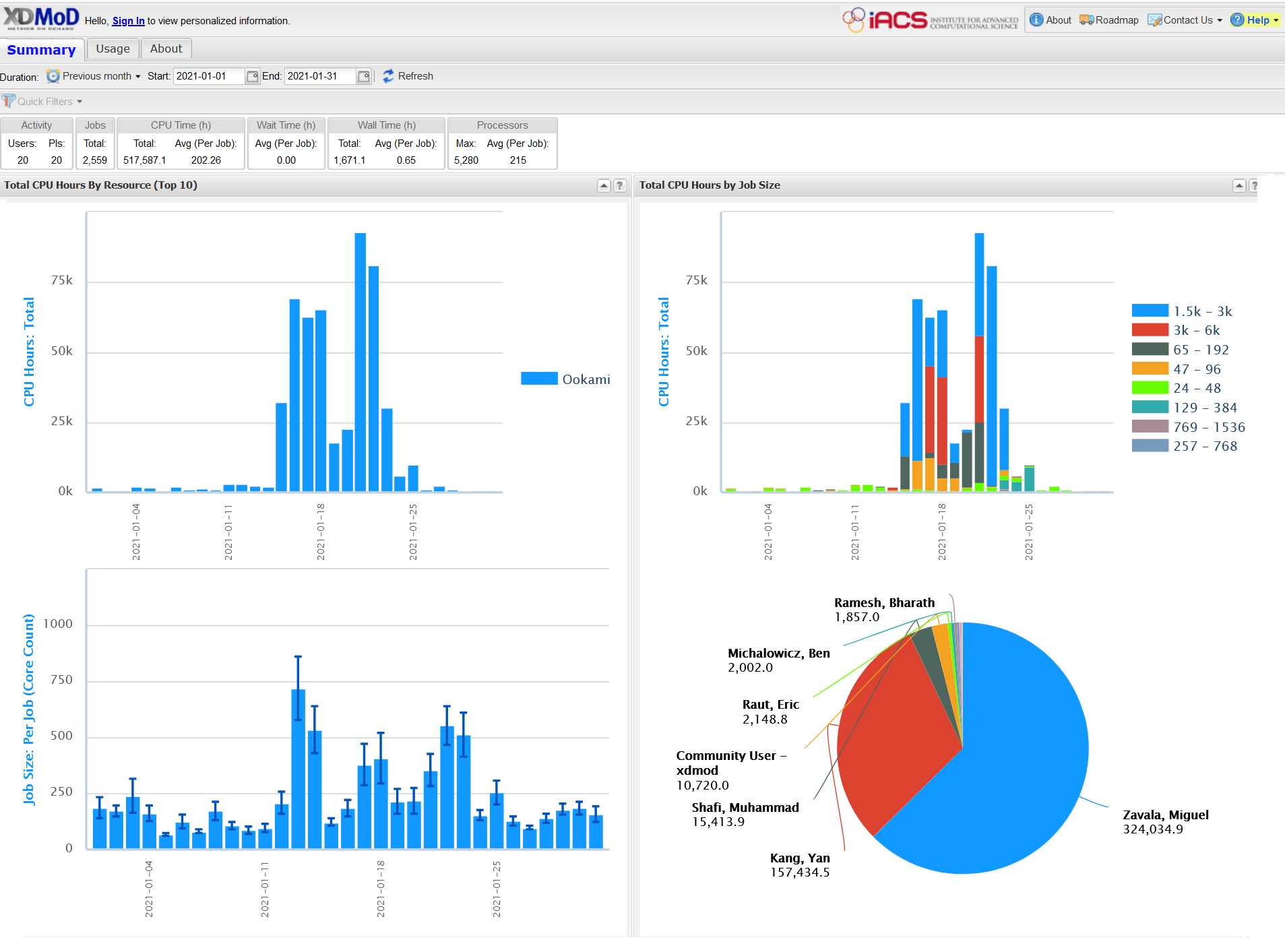Collapse the Total CPU Hours By Resource panel

[604, 186]
